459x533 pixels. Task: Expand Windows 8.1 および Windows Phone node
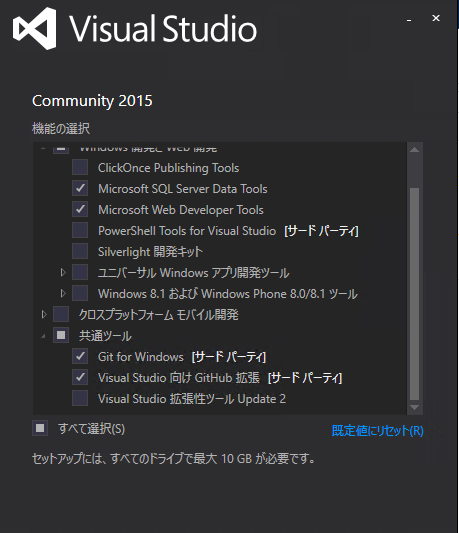click(63, 293)
